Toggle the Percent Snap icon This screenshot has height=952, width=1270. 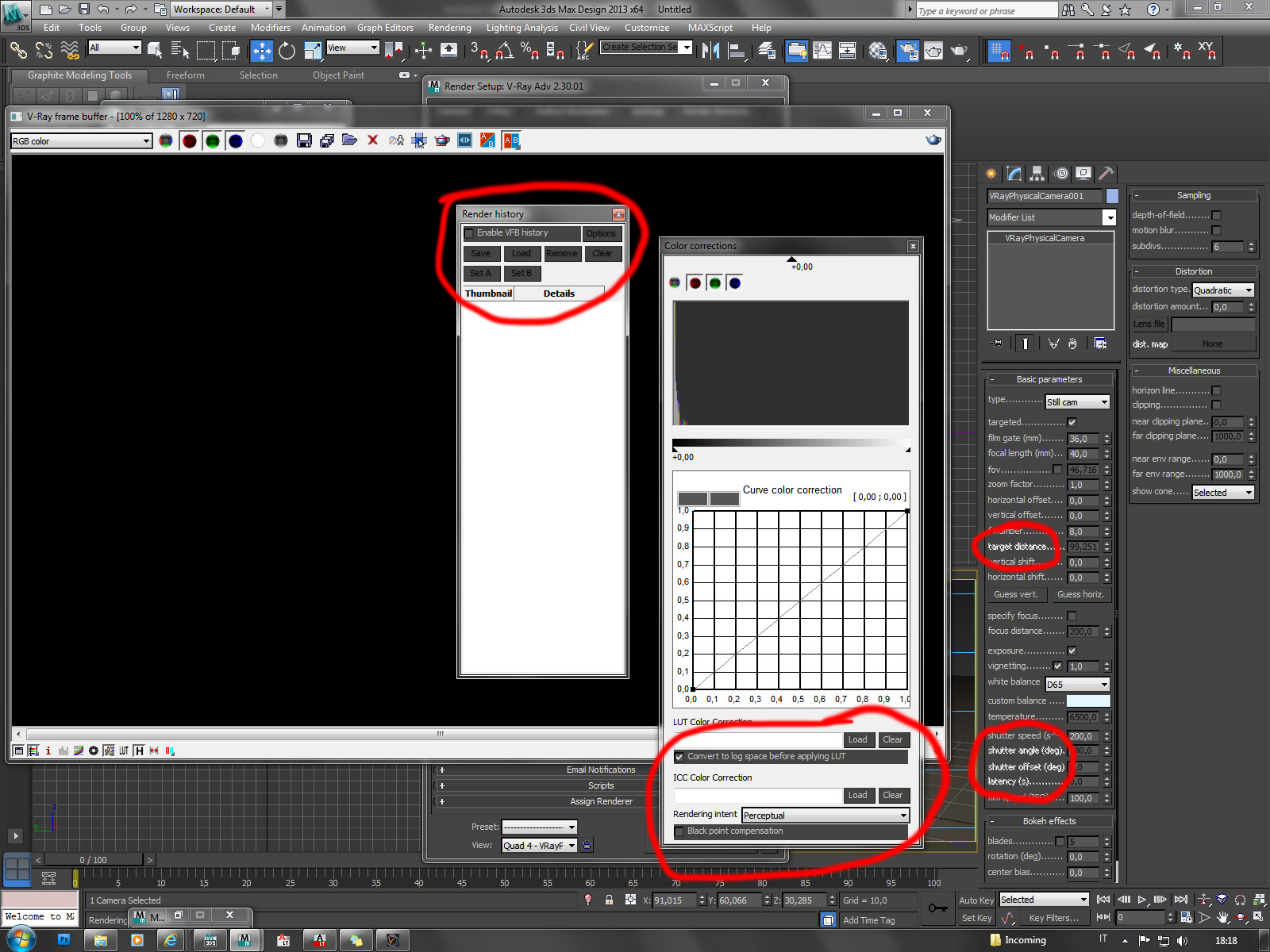(x=529, y=51)
